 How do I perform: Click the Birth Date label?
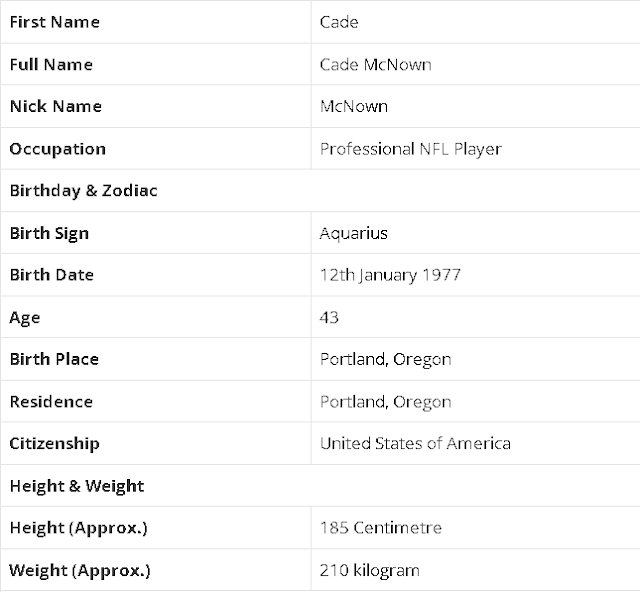[52, 275]
